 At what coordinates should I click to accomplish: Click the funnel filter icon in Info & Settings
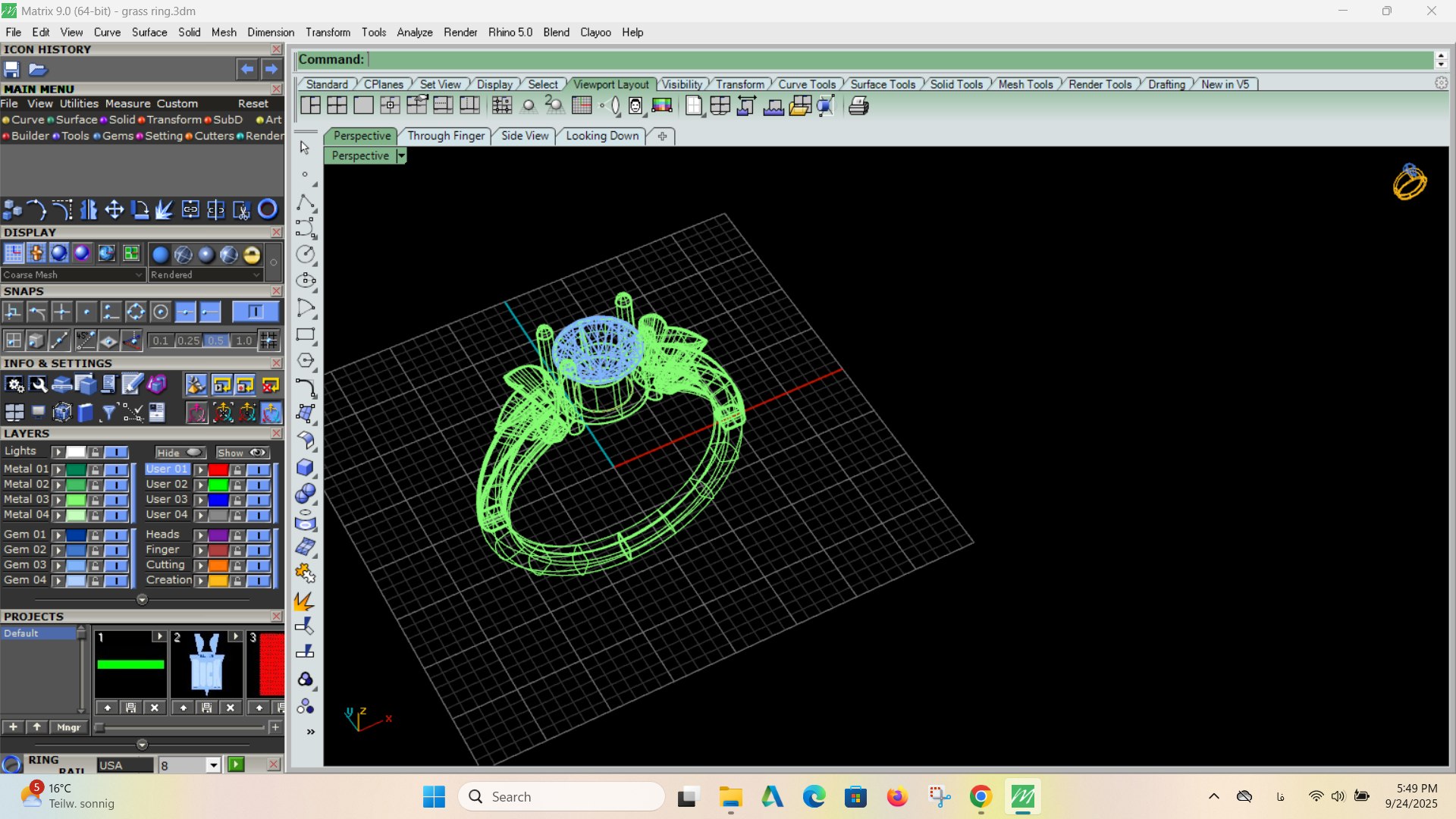point(108,413)
